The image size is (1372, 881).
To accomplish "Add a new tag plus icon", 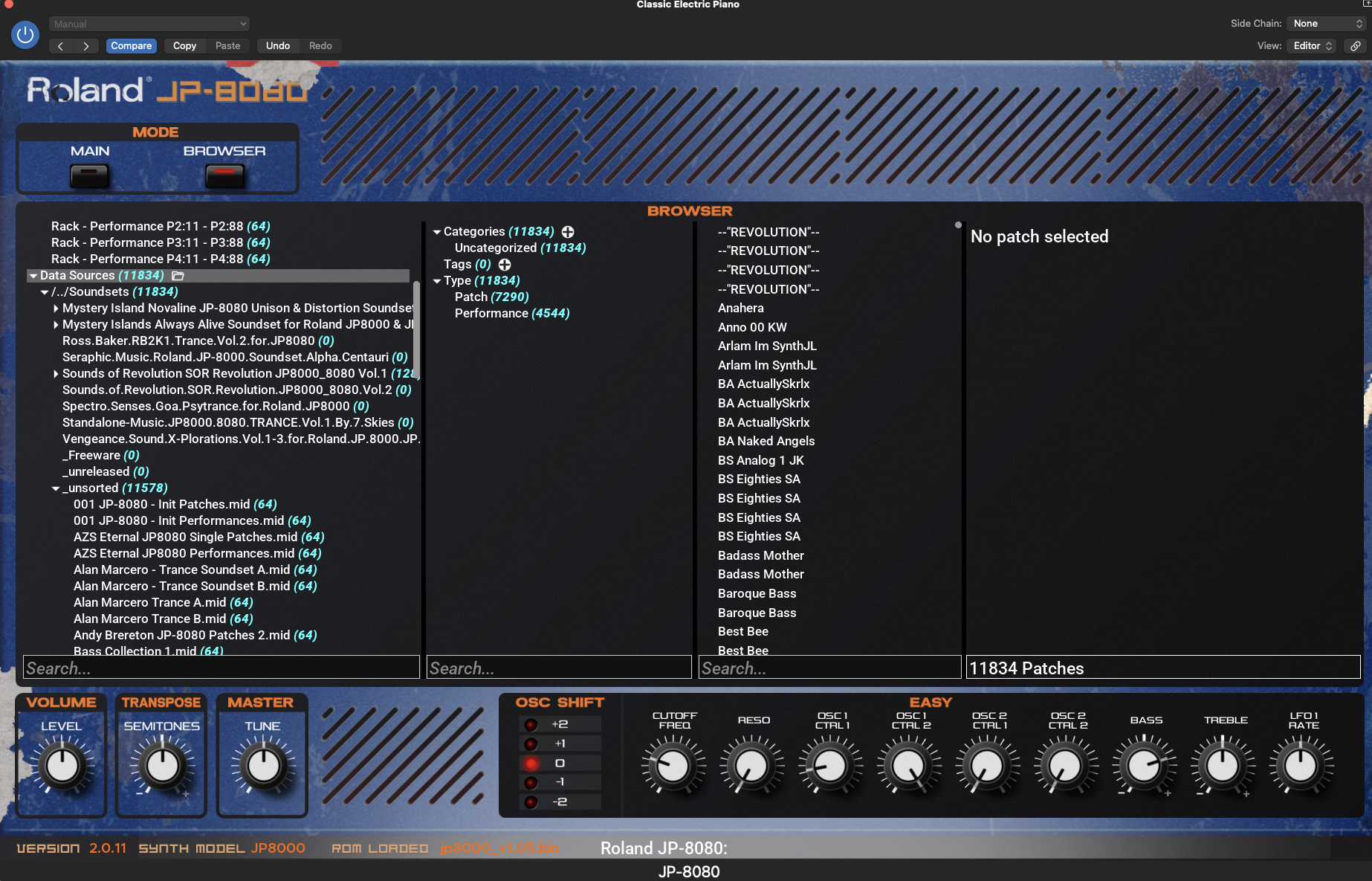I will click(505, 265).
